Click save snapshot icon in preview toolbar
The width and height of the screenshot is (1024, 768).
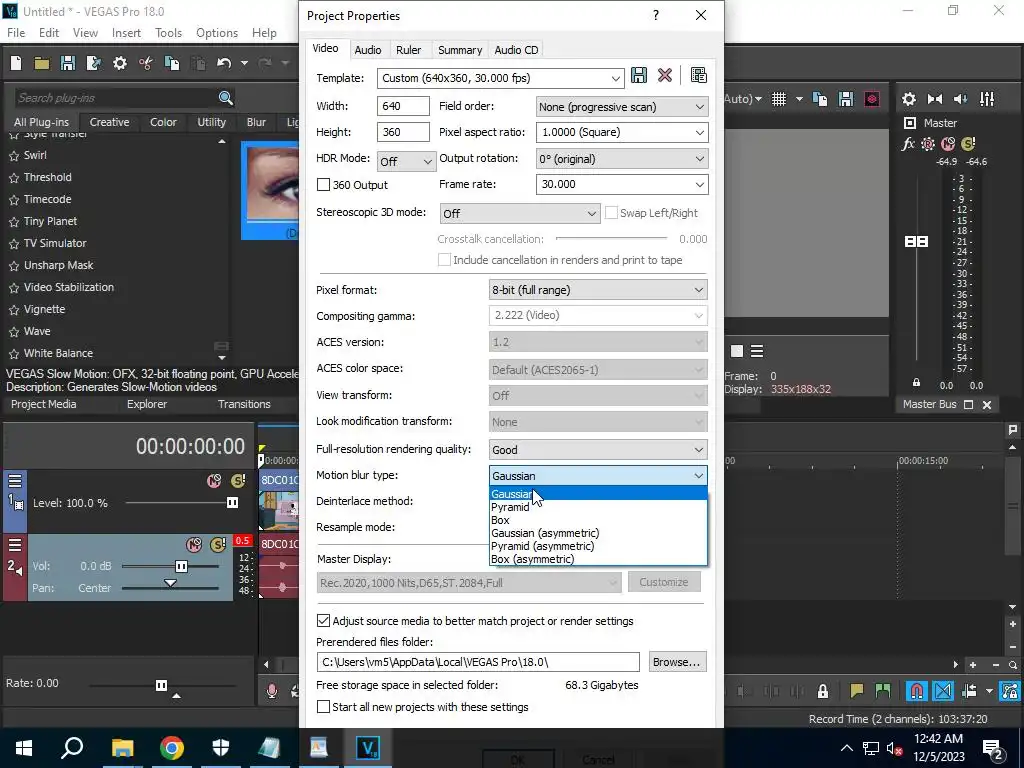click(x=846, y=99)
